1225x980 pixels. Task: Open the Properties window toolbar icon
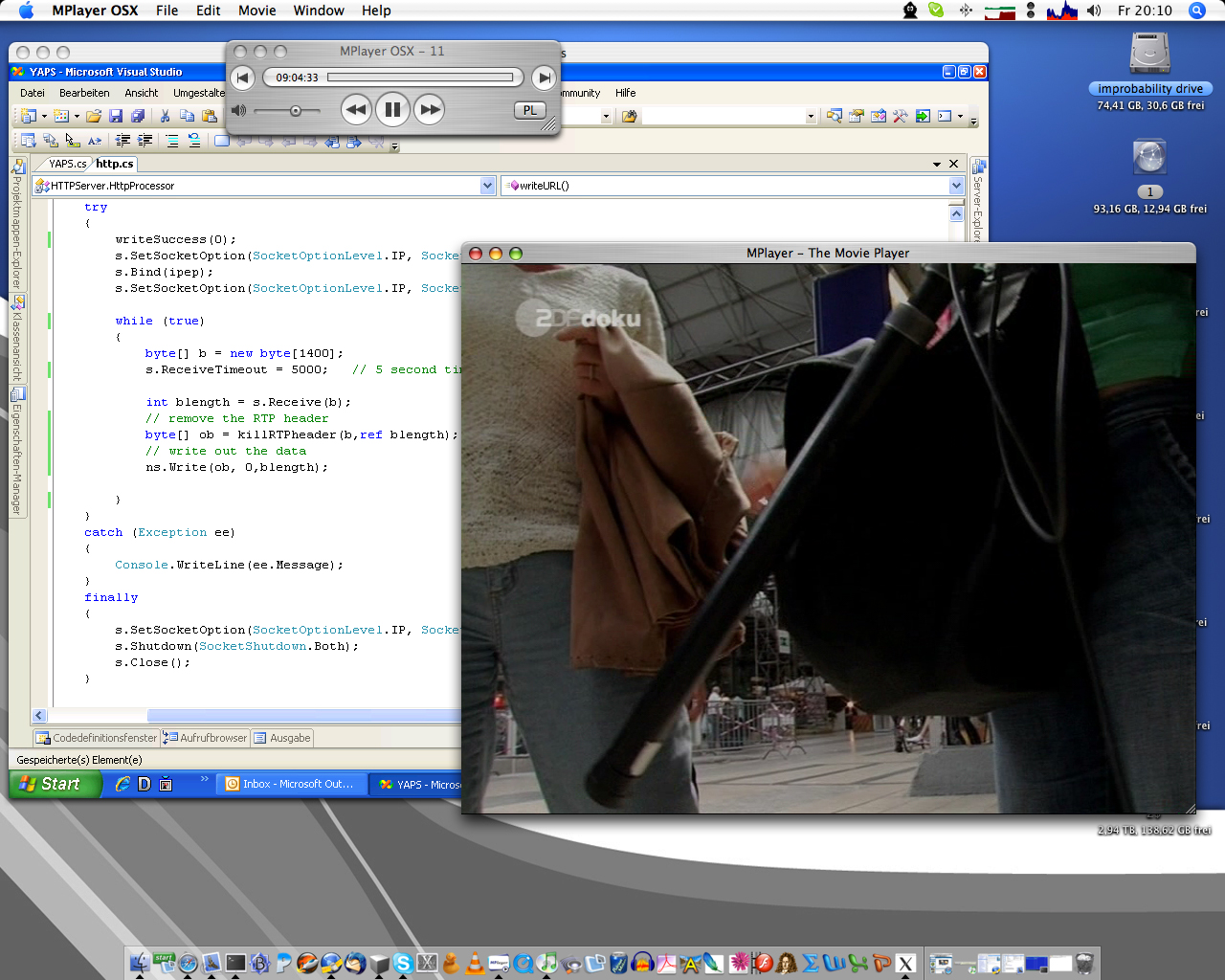[x=857, y=116]
